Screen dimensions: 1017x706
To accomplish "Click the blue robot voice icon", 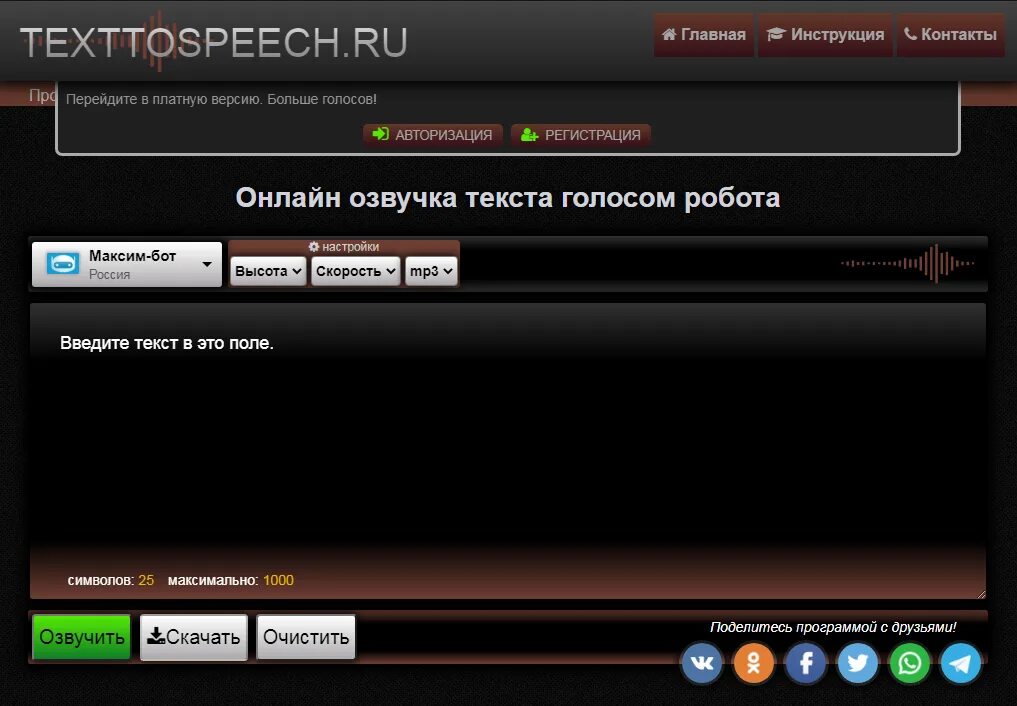I will point(64,263).
